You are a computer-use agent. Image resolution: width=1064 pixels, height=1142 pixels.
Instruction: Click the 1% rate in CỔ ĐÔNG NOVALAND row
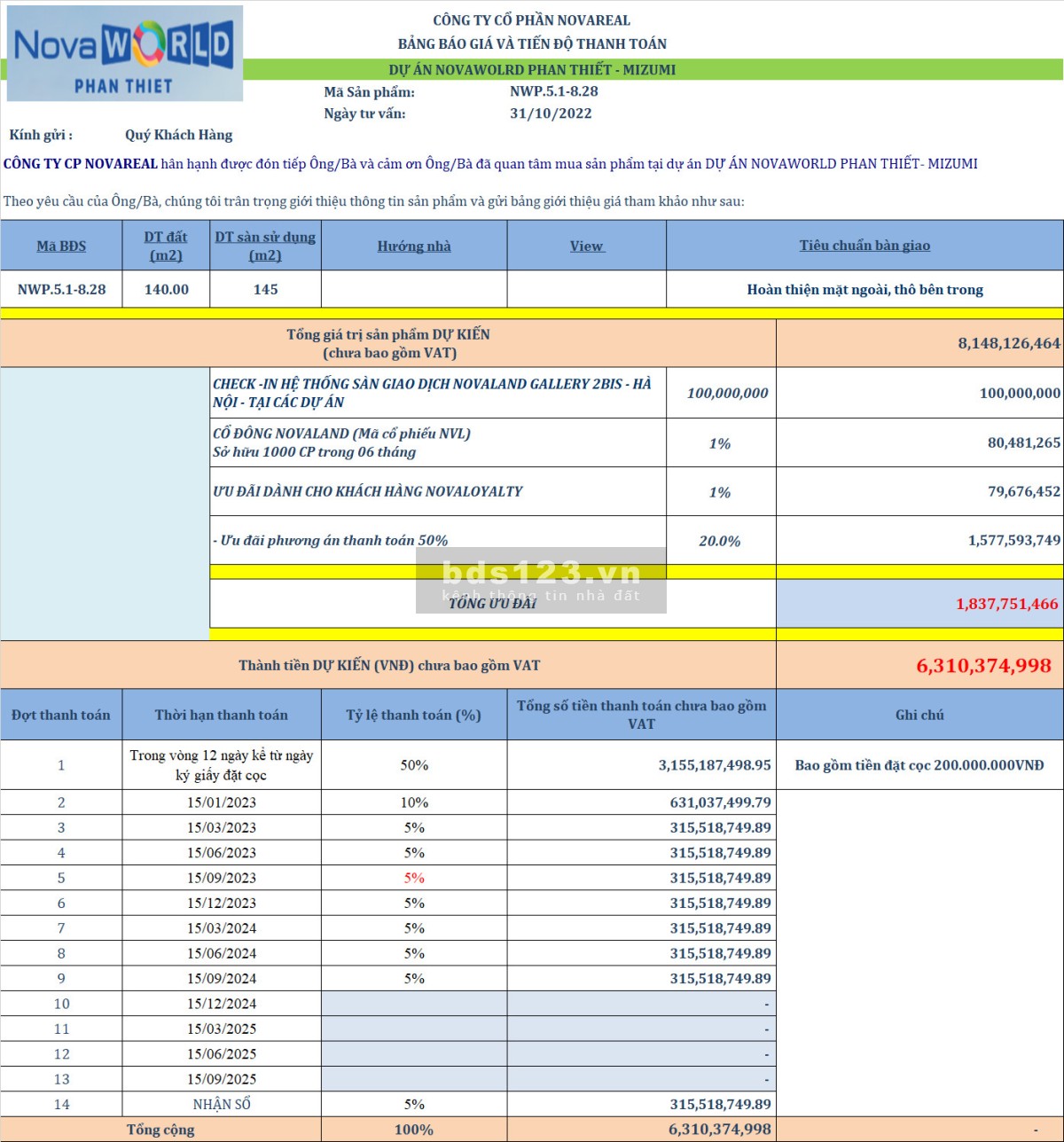pyautogui.click(x=720, y=443)
